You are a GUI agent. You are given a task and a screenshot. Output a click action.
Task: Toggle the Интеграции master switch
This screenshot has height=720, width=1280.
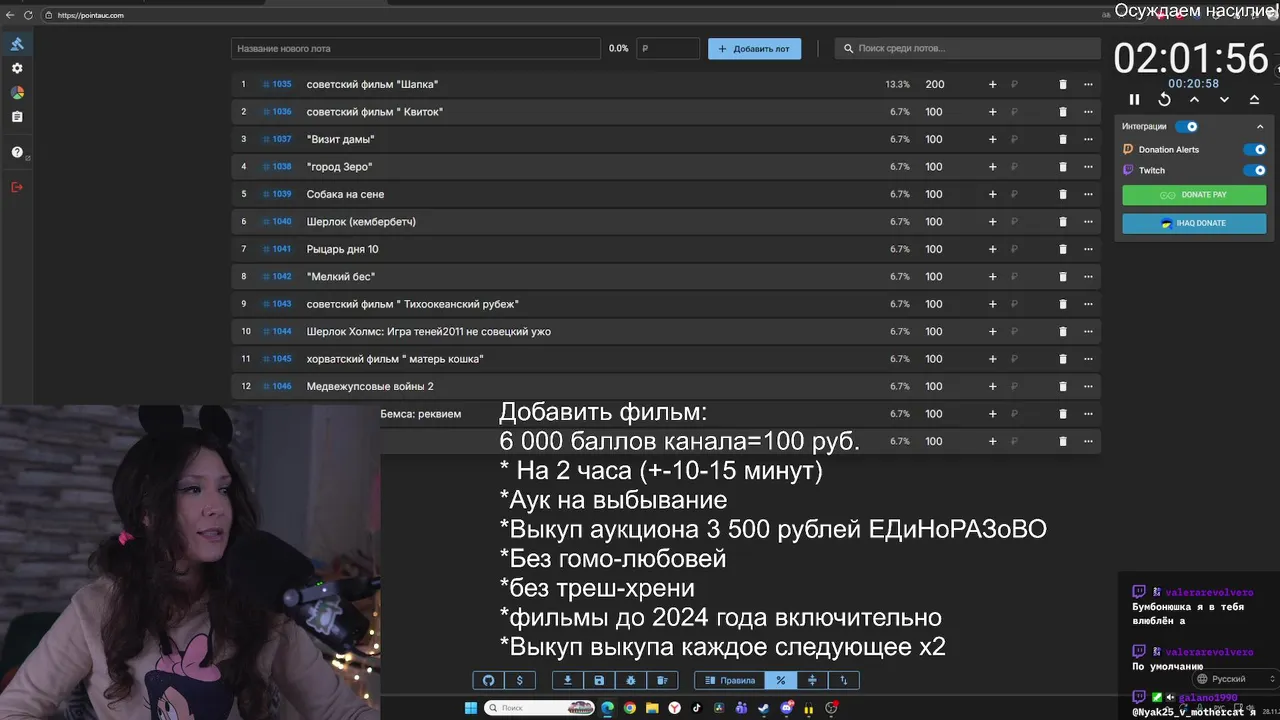pos(1186,127)
